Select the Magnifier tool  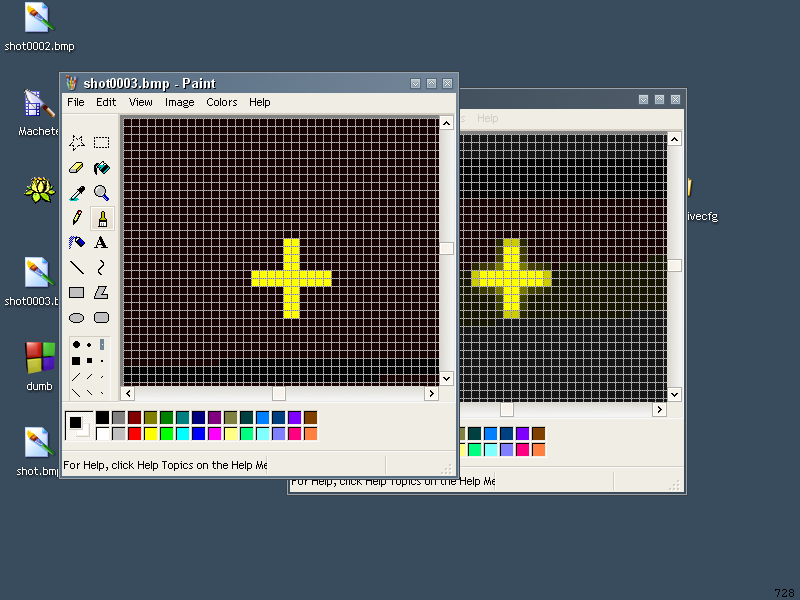101,193
